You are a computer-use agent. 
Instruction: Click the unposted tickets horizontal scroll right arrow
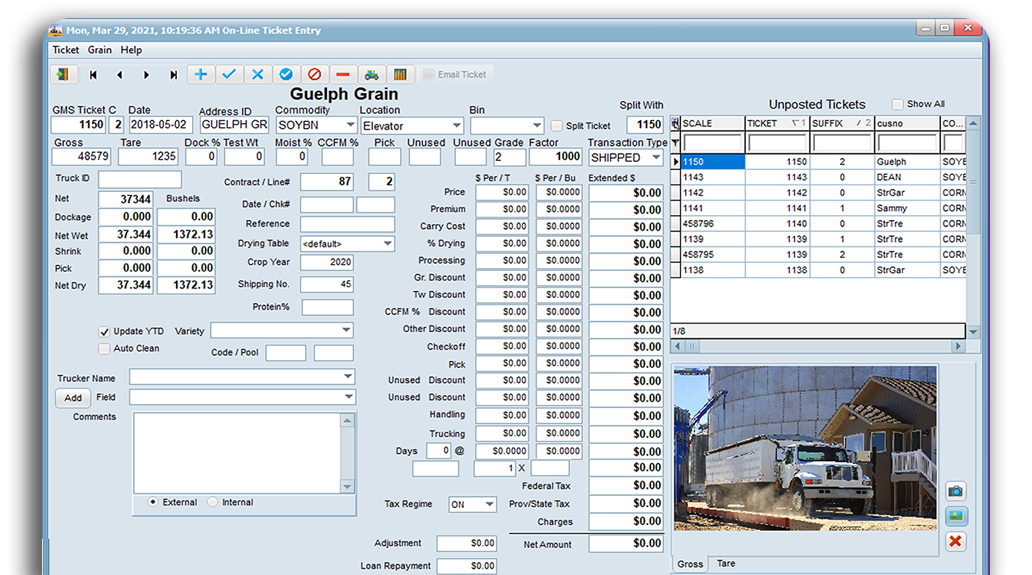958,346
